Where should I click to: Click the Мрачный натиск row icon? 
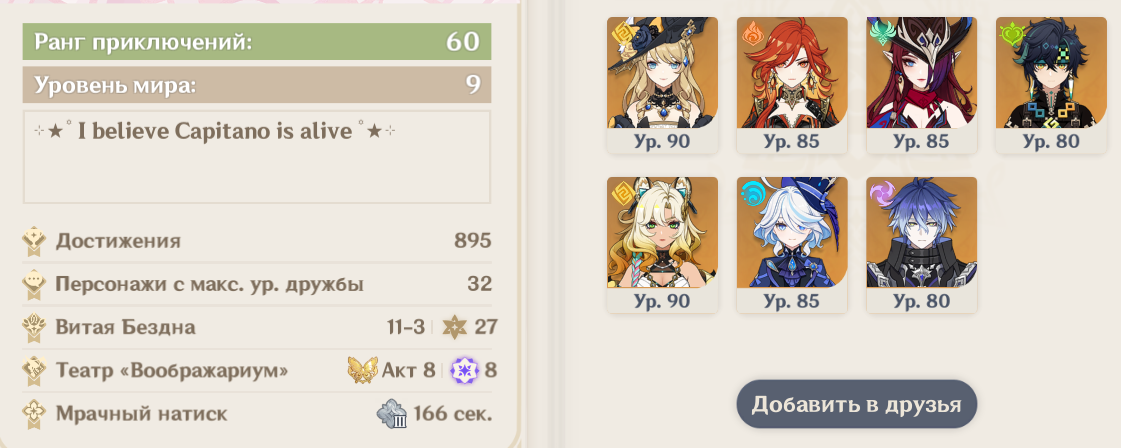point(34,414)
